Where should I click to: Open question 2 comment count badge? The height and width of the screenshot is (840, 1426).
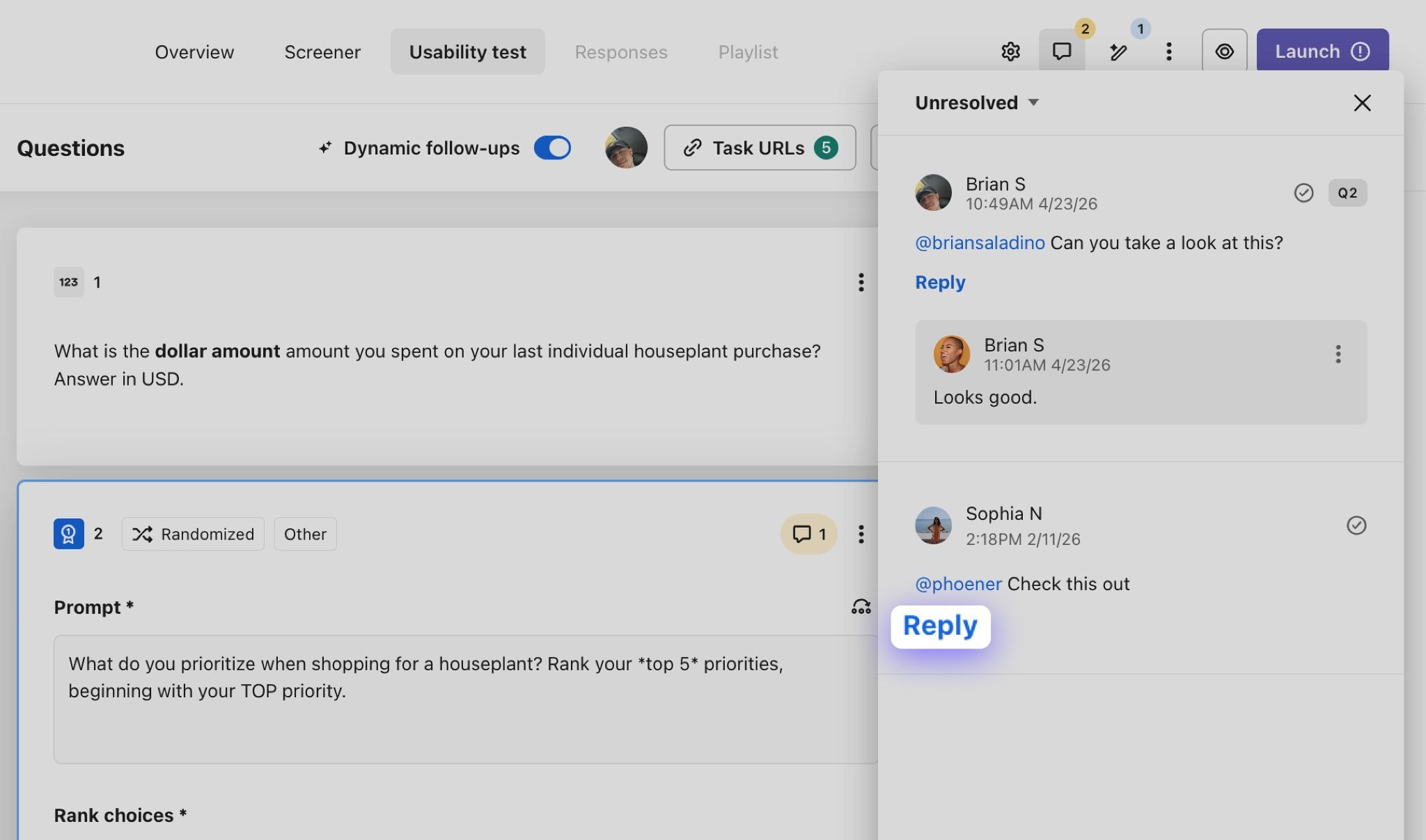(809, 534)
